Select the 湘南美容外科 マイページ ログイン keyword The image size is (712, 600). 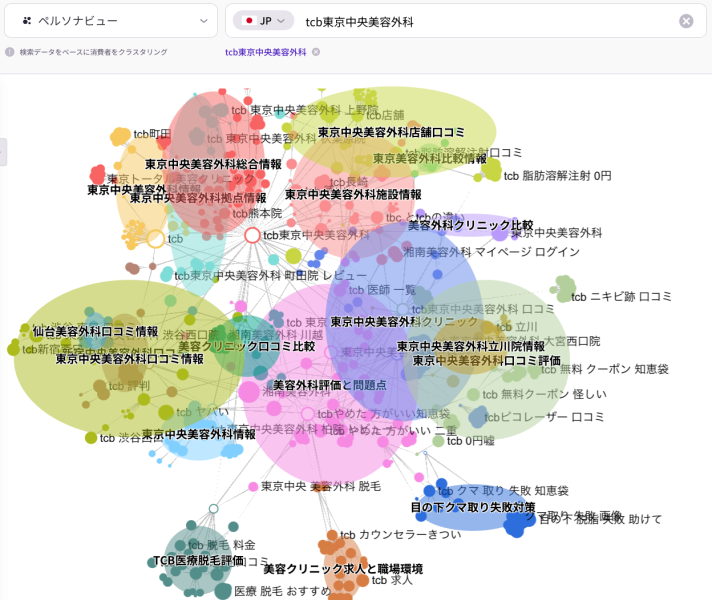tap(491, 252)
